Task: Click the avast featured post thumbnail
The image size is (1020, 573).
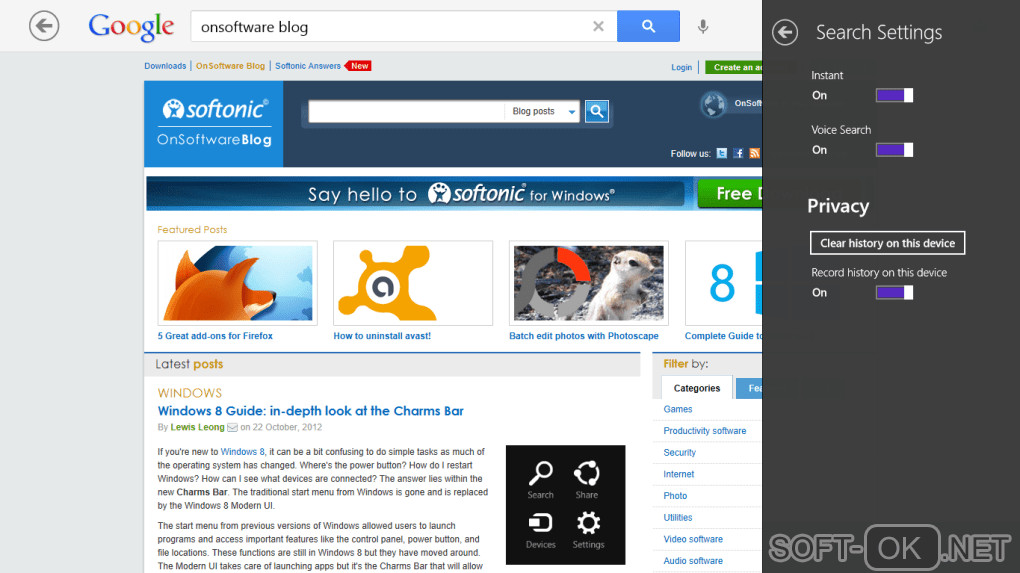Action: (x=413, y=283)
